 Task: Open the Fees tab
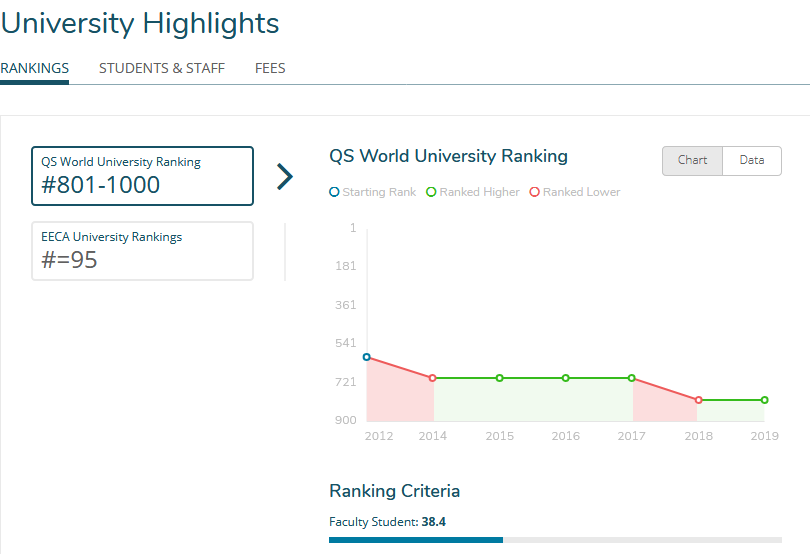click(x=270, y=69)
